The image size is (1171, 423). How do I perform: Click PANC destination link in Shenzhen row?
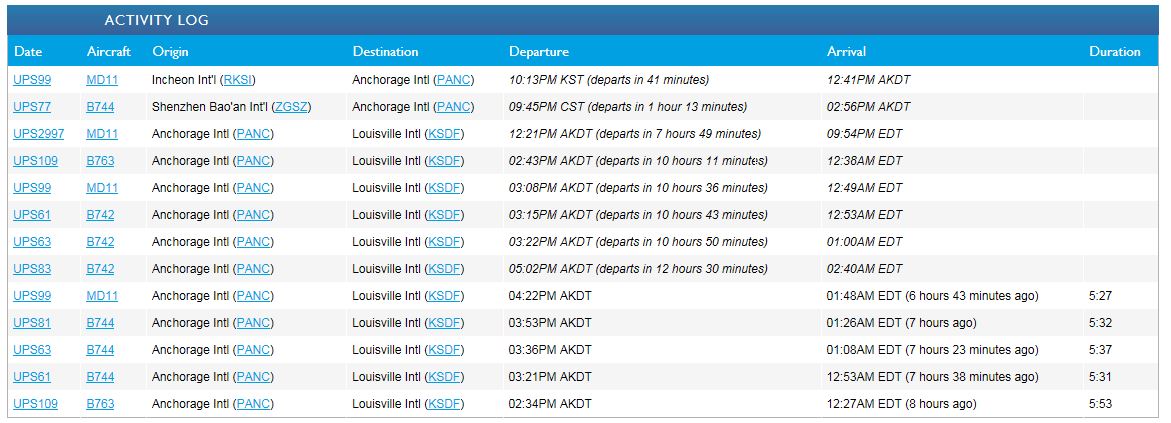(455, 107)
